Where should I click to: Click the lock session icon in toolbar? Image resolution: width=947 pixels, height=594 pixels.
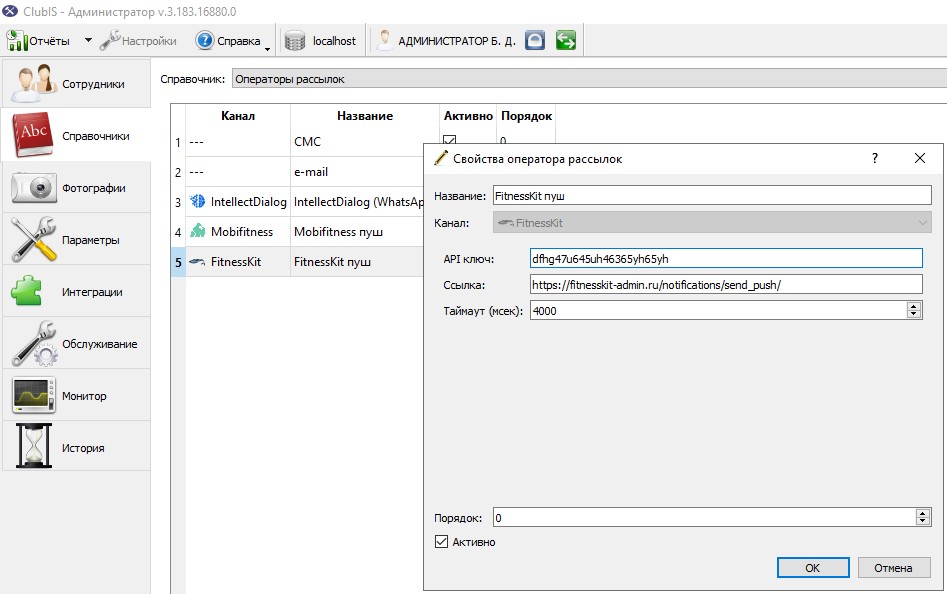[x=534, y=40]
